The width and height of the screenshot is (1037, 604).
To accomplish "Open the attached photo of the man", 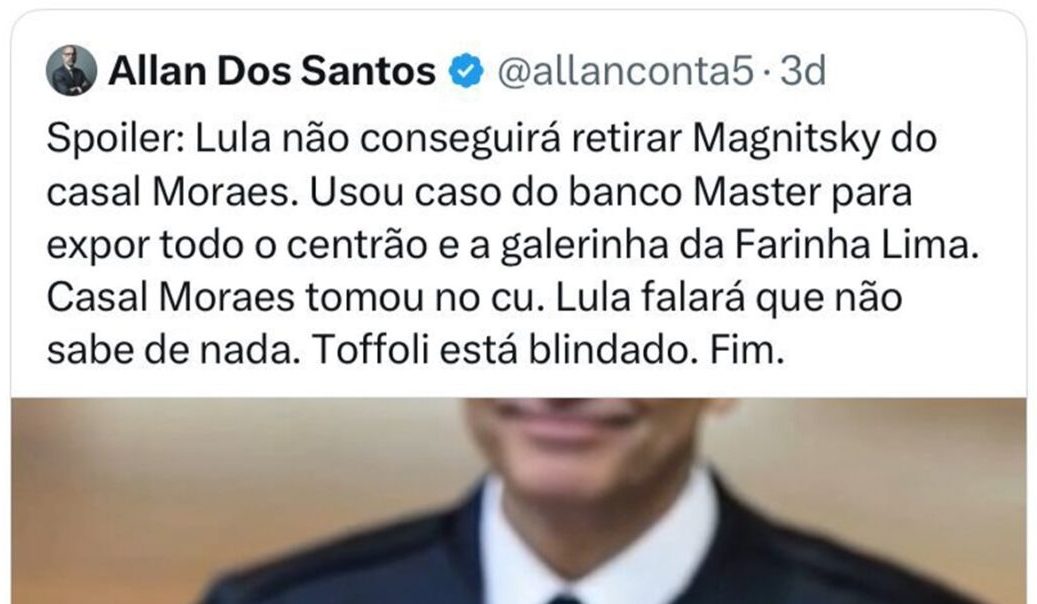I will (518, 501).
